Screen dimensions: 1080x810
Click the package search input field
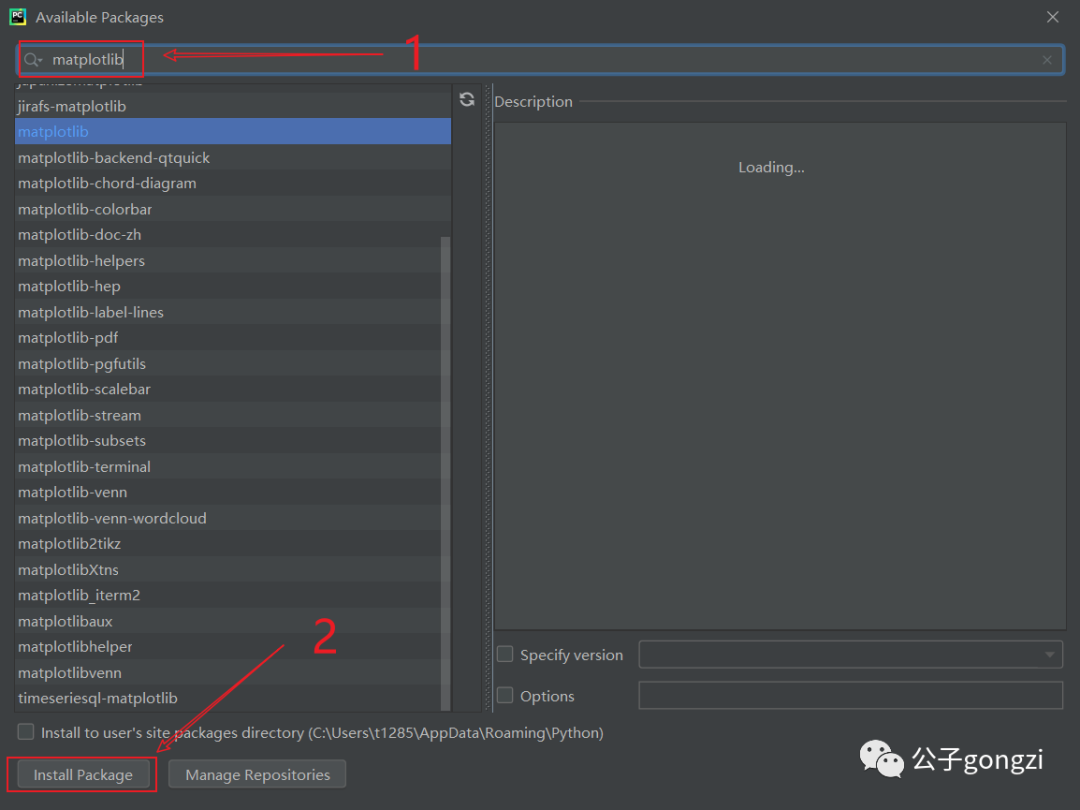(541, 60)
